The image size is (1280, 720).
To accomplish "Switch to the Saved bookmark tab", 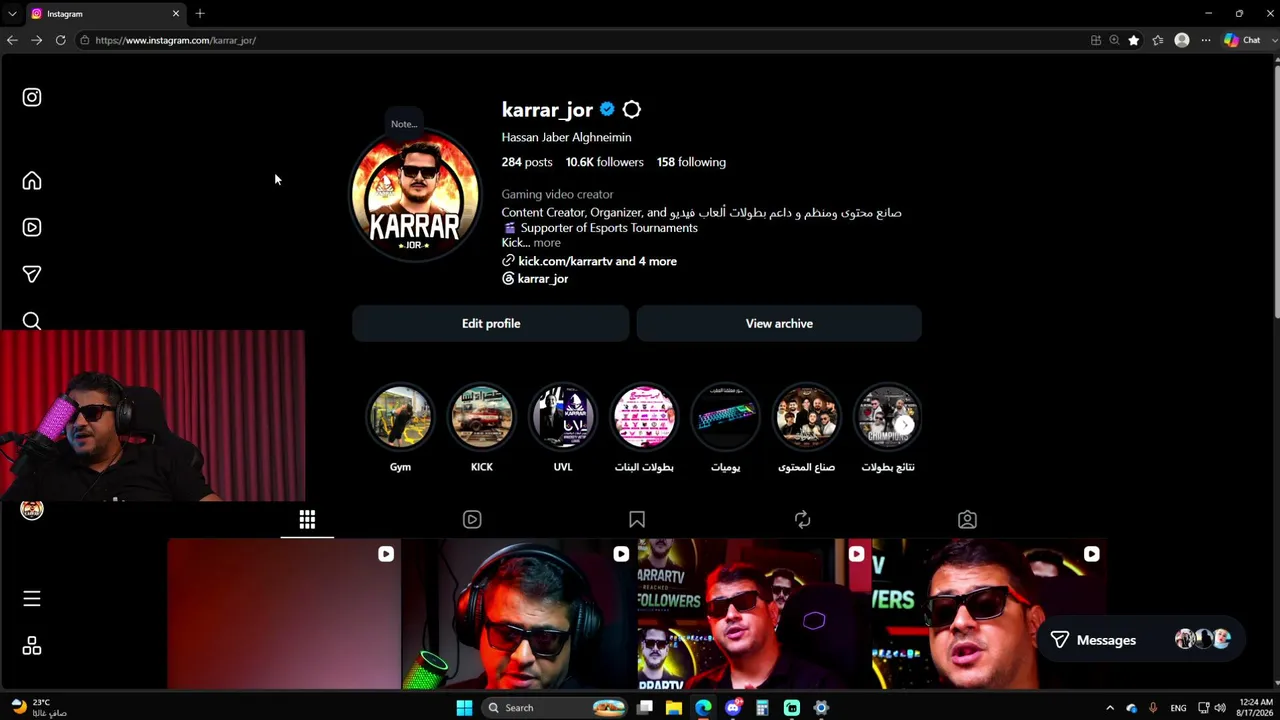I will [x=637, y=520].
